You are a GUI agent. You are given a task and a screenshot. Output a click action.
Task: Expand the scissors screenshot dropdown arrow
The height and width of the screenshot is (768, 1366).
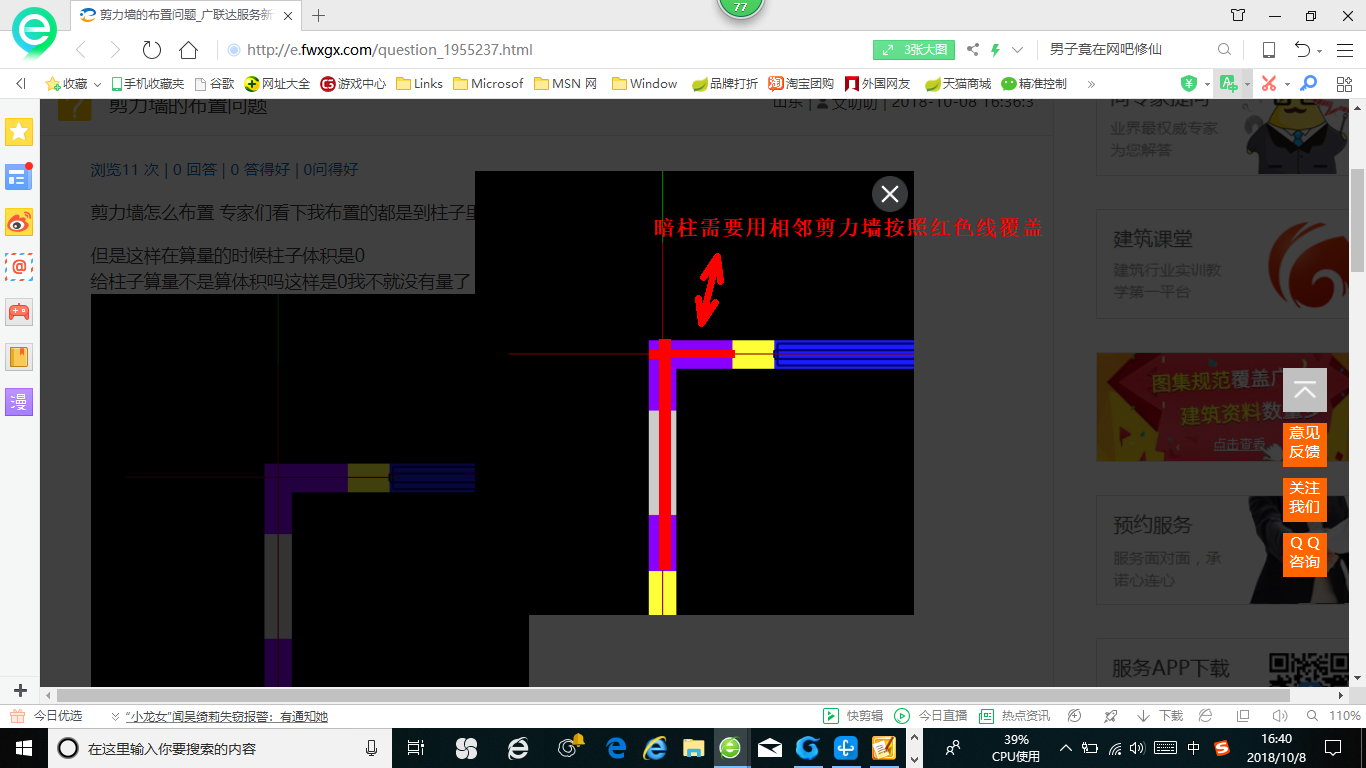coord(1287,85)
